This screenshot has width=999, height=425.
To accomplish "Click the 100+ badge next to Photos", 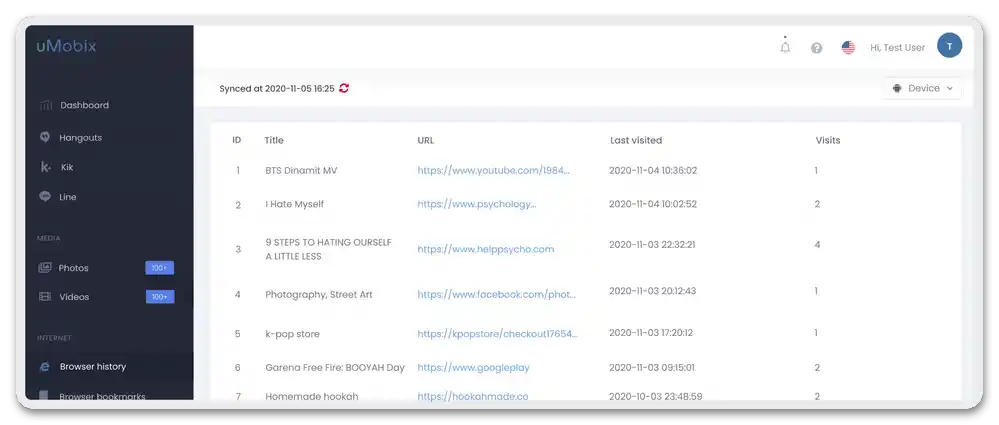I will (x=159, y=268).
